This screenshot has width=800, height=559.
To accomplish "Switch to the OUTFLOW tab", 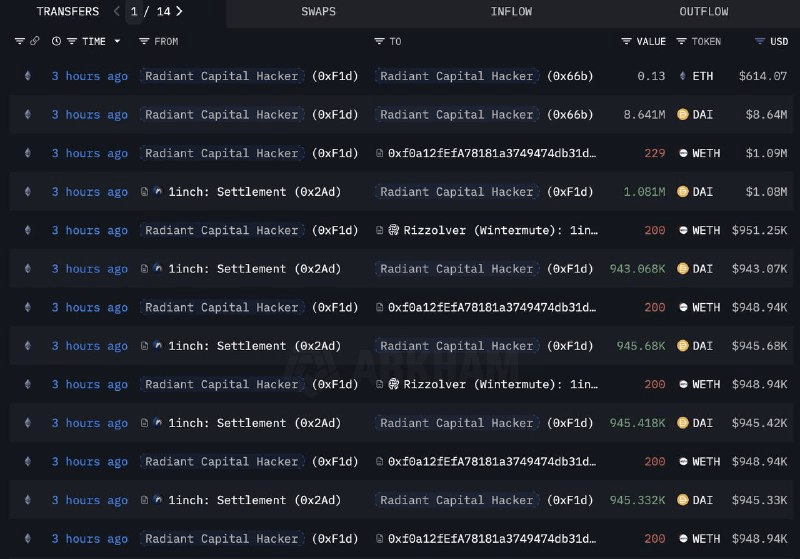I will point(704,12).
